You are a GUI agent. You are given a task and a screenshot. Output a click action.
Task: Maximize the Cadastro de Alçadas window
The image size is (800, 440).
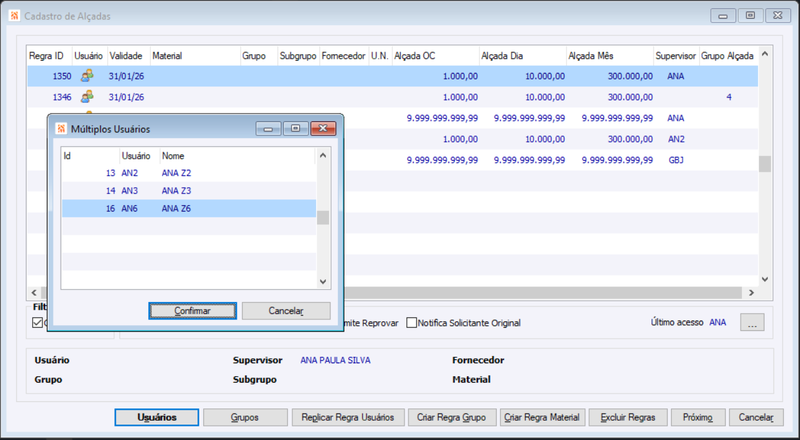751,16
